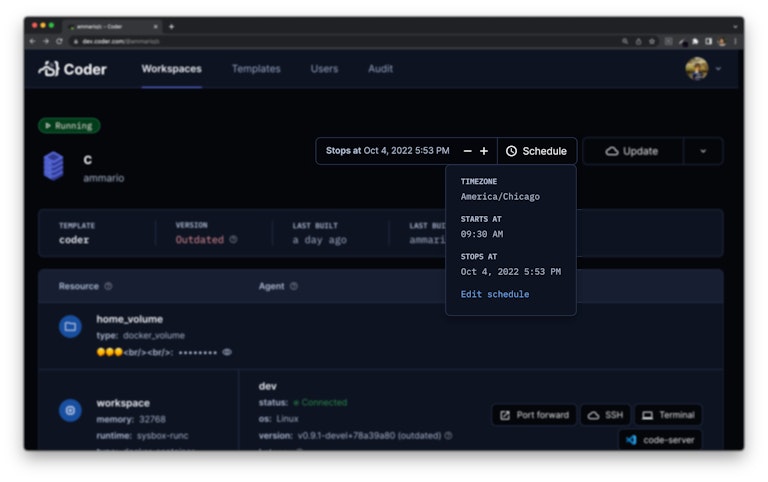The width and height of the screenshot is (768, 482).
Task: Click the Edit schedule link
Action: (495, 294)
